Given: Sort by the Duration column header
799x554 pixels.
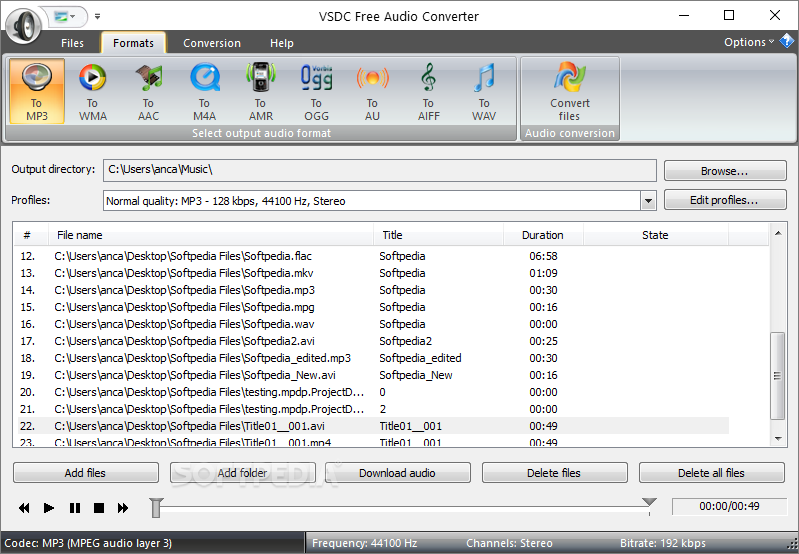Looking at the screenshot, I should [x=543, y=235].
